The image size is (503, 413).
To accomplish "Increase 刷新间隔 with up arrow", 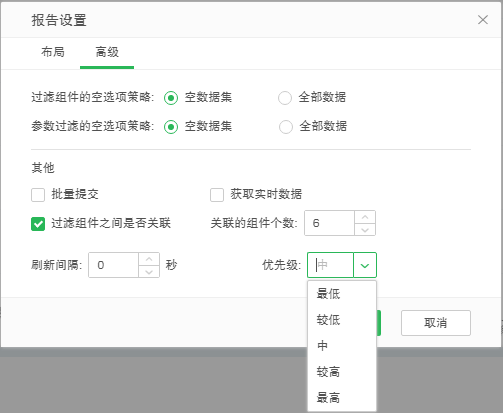I will (x=149, y=259).
